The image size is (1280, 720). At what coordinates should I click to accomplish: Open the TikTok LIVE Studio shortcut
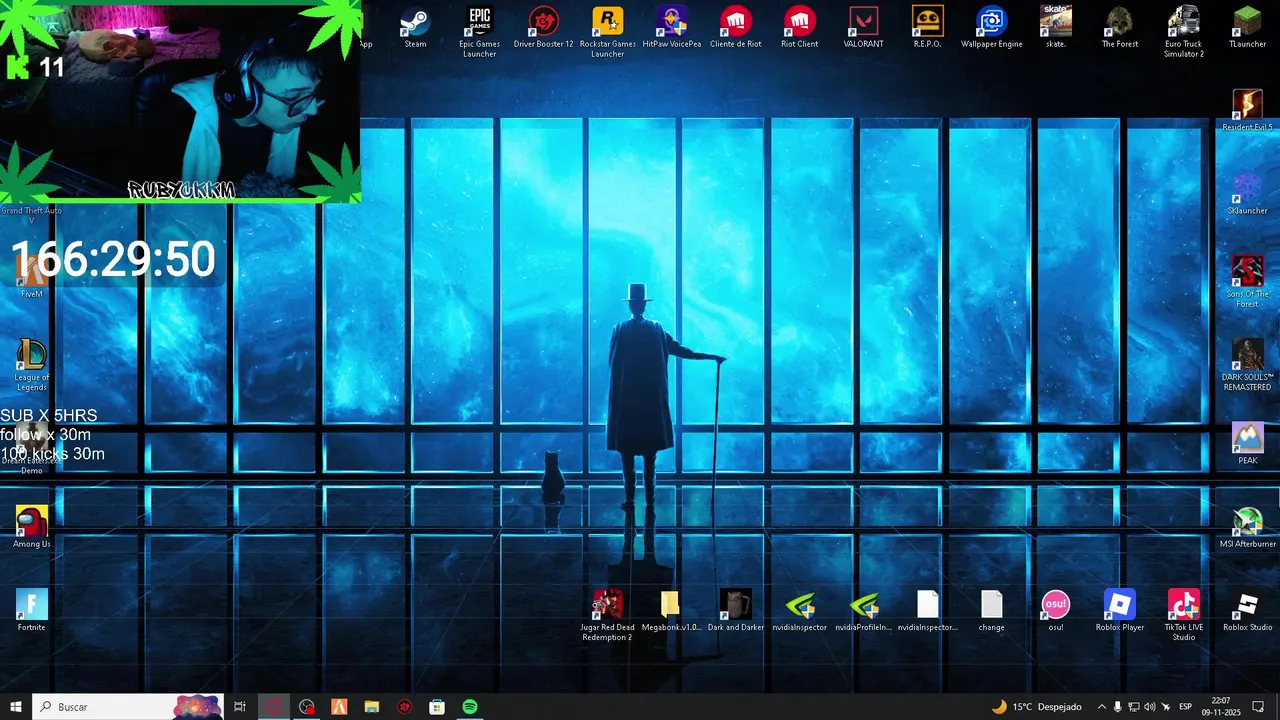pyautogui.click(x=1184, y=615)
